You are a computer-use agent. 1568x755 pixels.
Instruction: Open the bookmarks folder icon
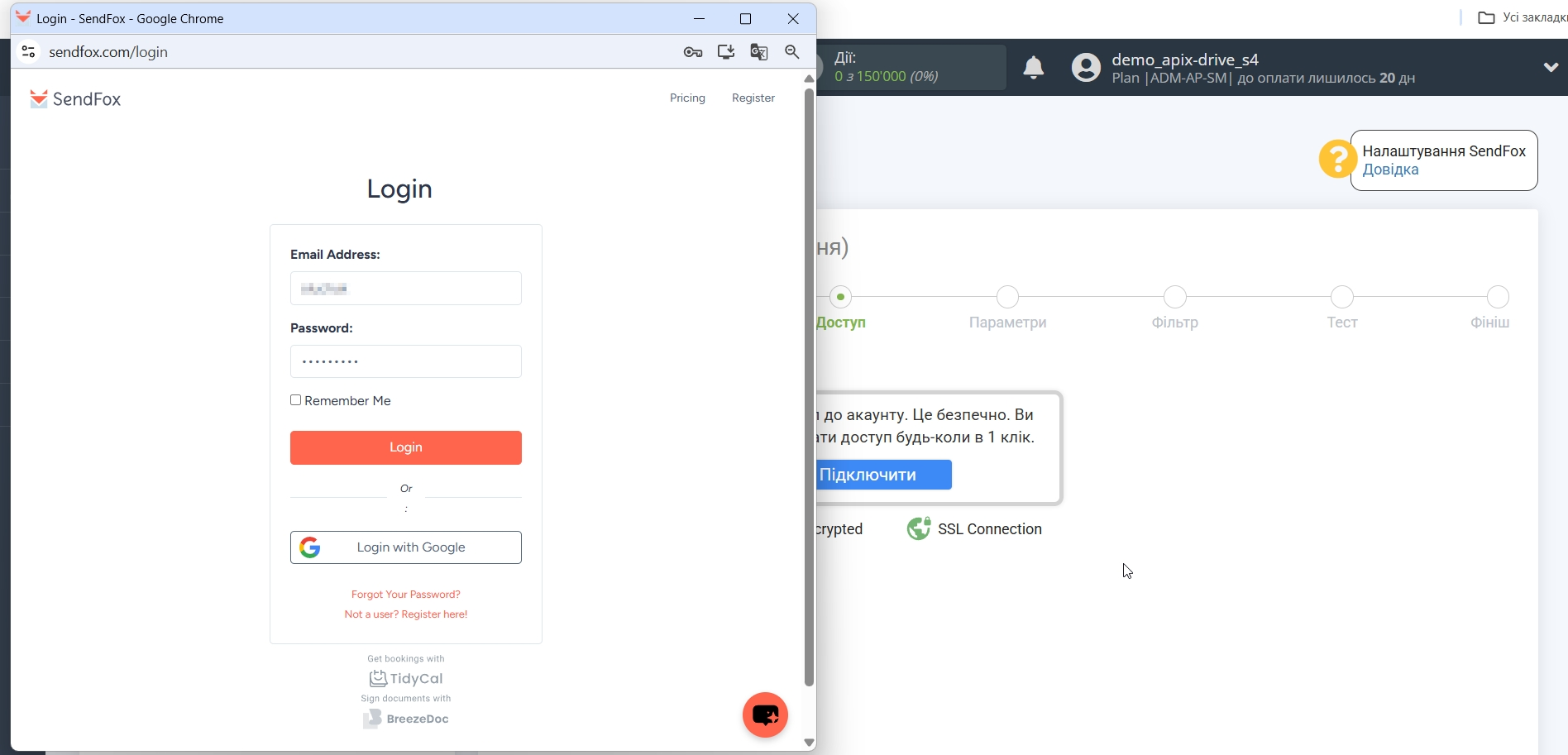point(1486,17)
